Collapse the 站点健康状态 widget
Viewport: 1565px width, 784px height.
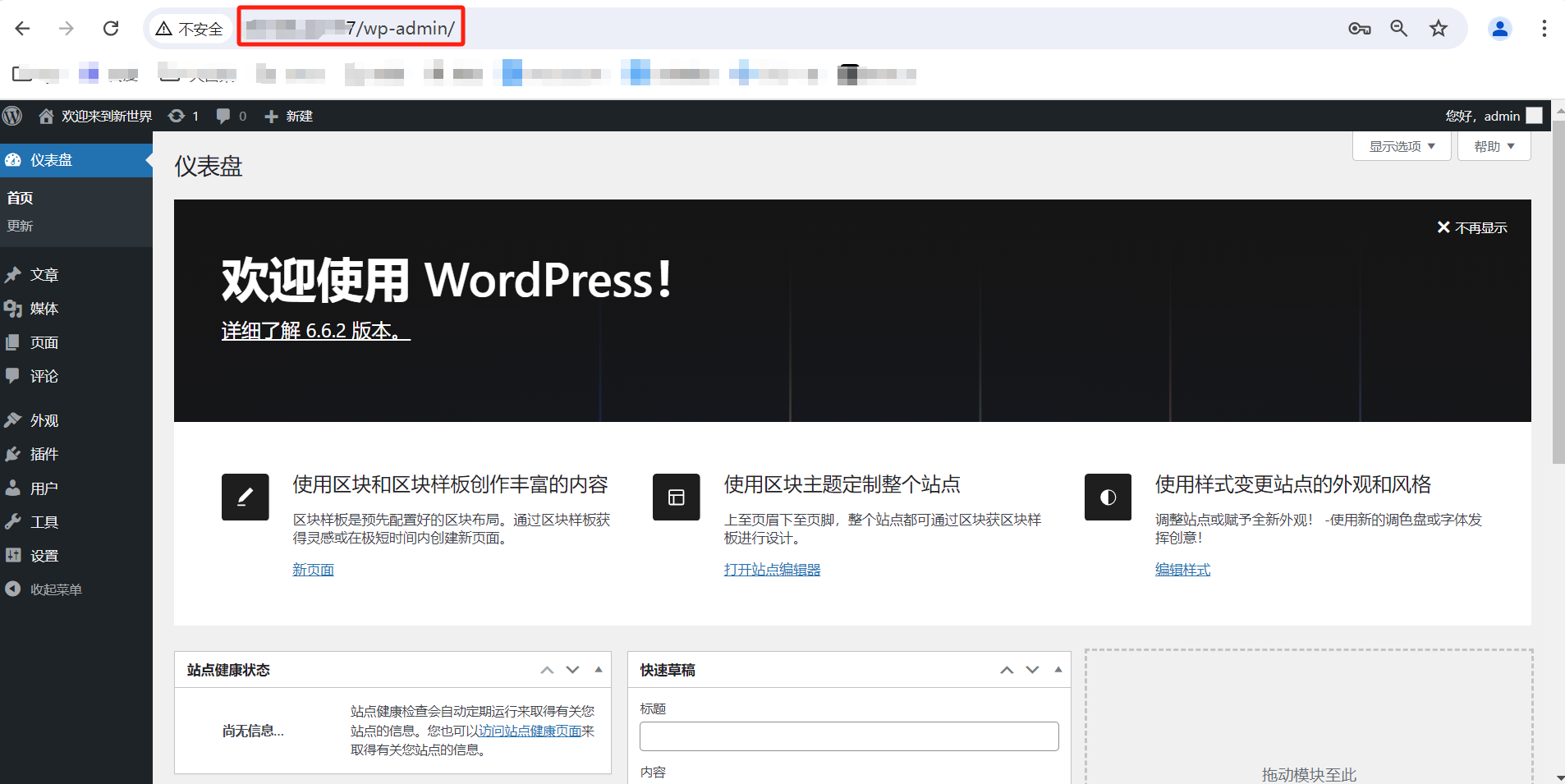[x=599, y=670]
